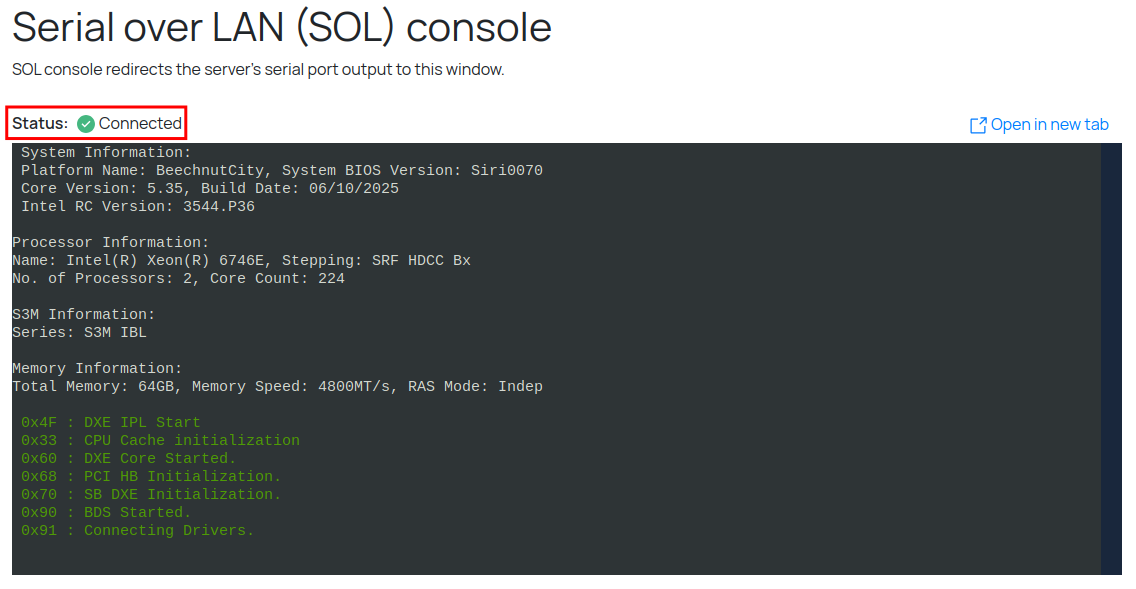This screenshot has width=1136, height=589.
Task: Click the green connected checkmark icon
Action: click(86, 124)
